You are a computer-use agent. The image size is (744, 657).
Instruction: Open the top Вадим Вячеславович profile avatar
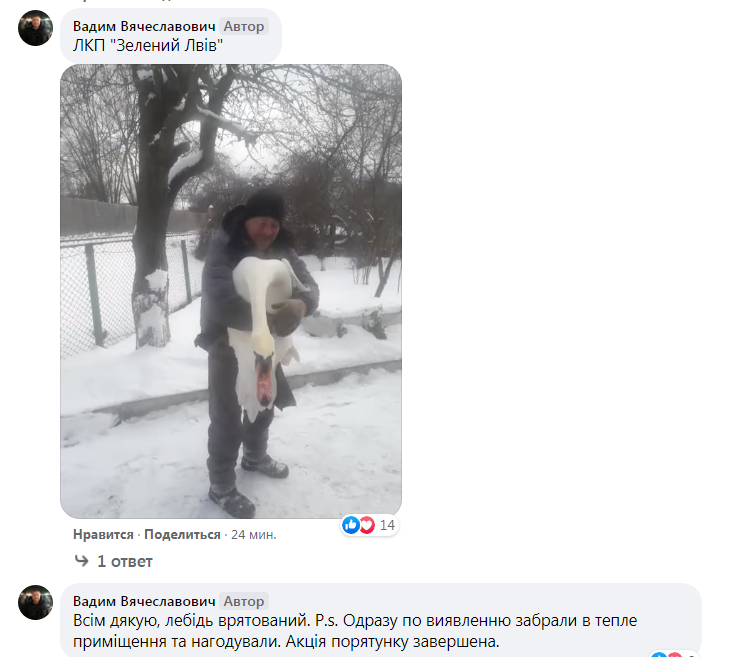35,28
